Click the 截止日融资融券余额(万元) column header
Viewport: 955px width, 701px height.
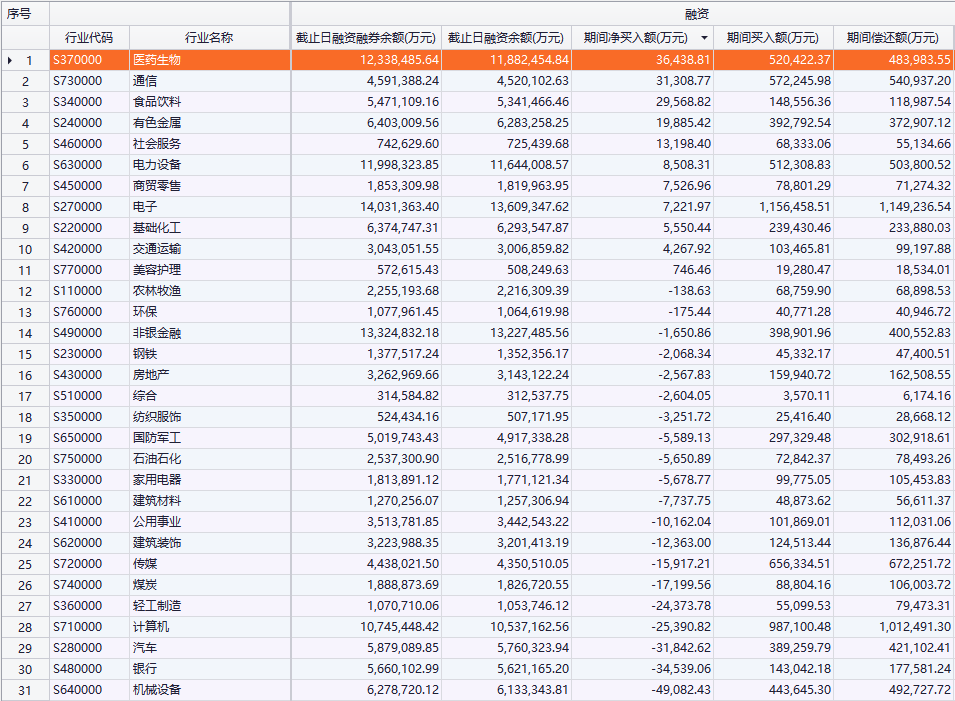tap(365, 38)
